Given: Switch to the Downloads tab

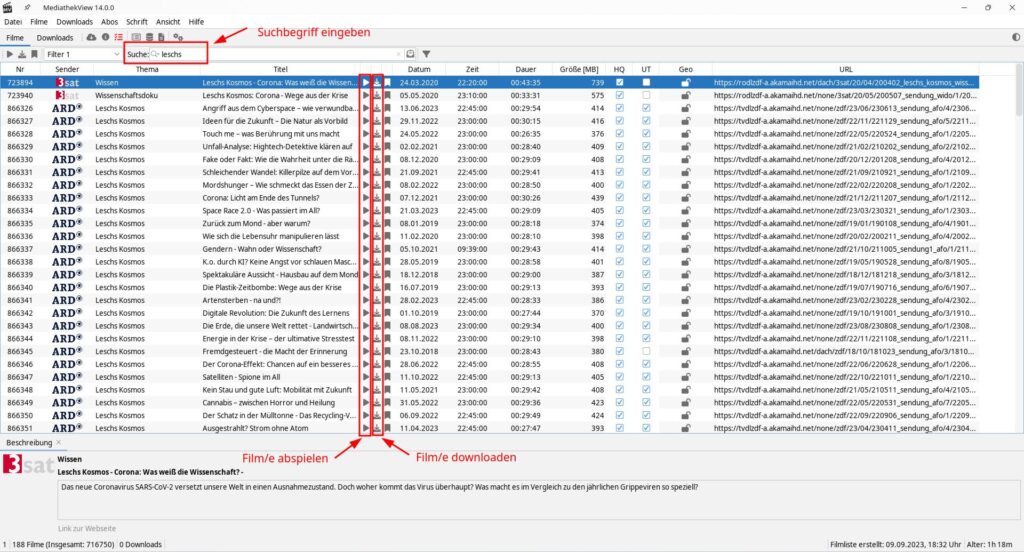Looking at the screenshot, I should point(55,38).
